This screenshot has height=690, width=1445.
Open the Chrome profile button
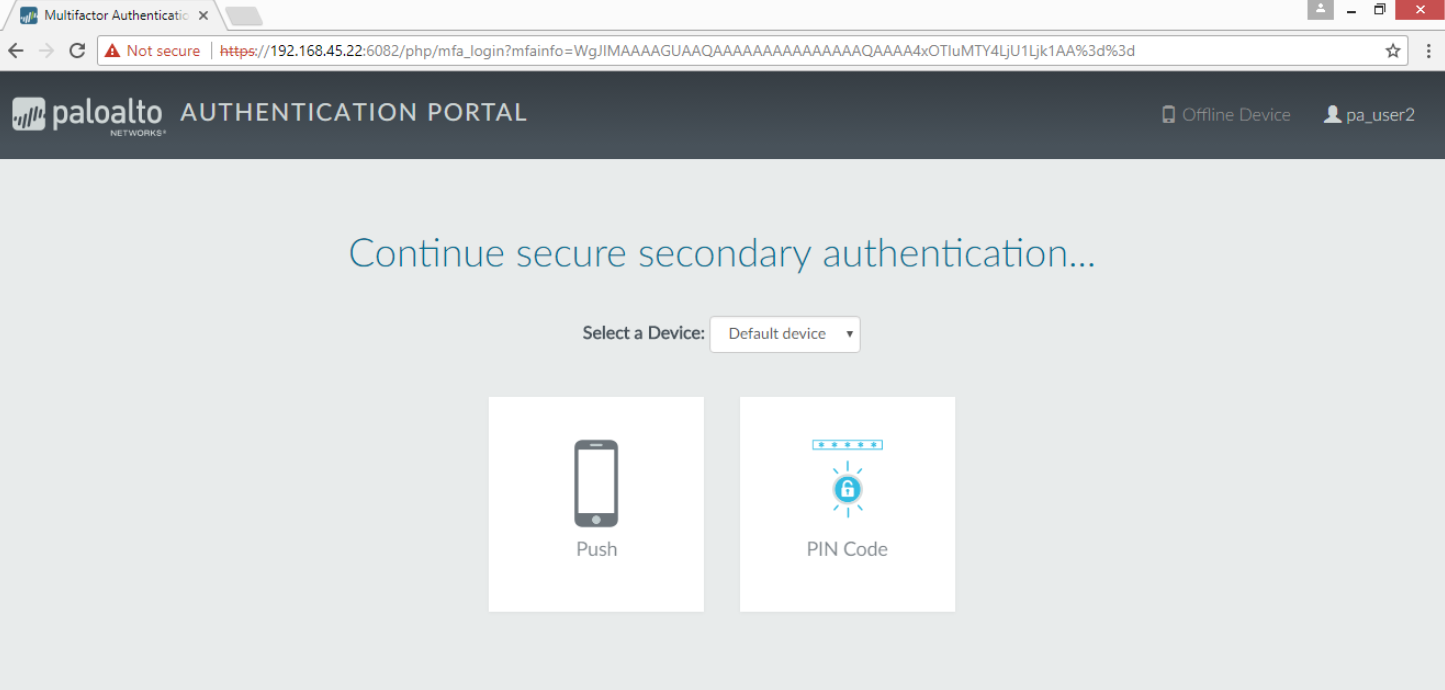[x=1320, y=10]
